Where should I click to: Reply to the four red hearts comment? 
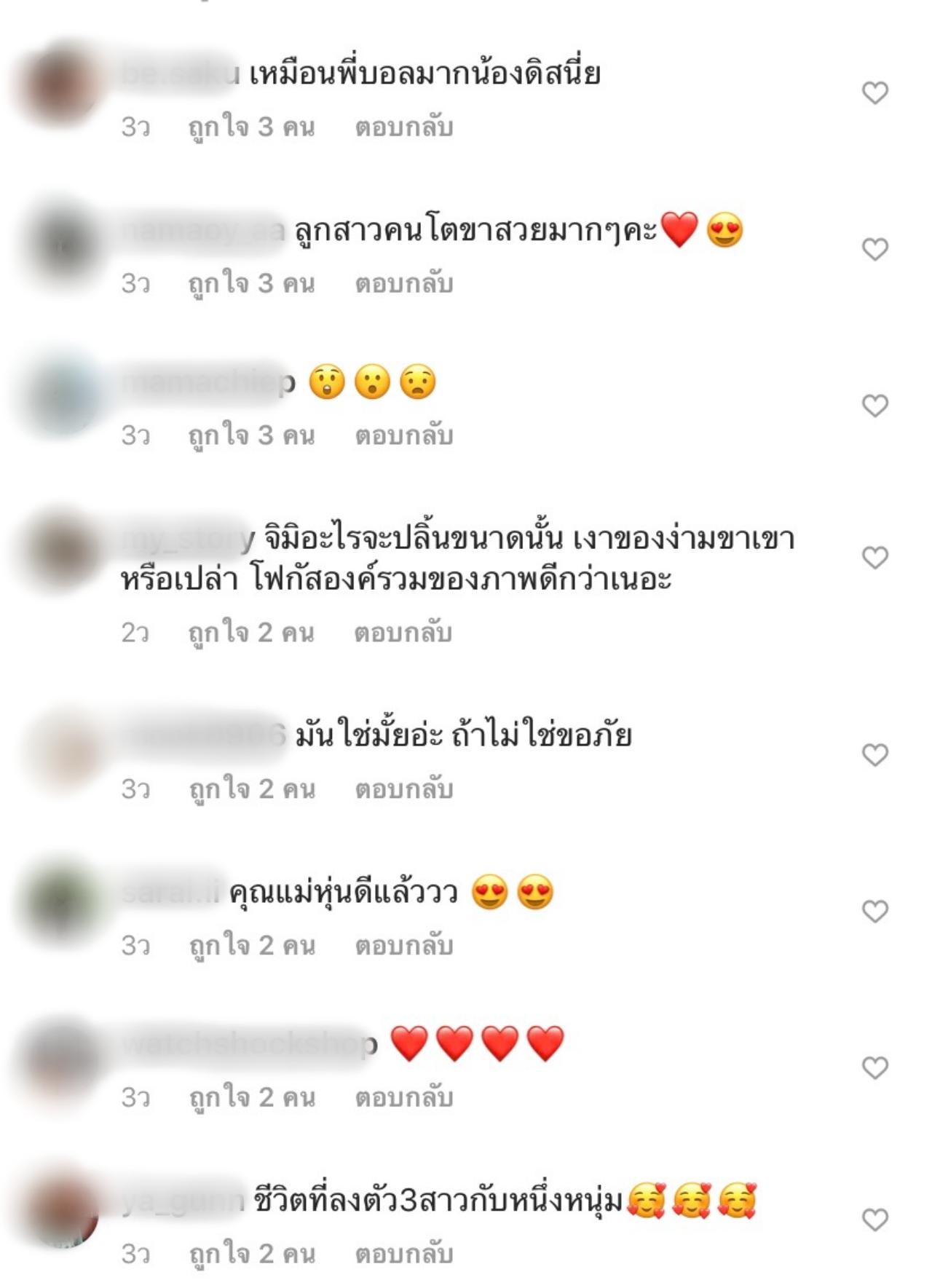pyautogui.click(x=403, y=1097)
